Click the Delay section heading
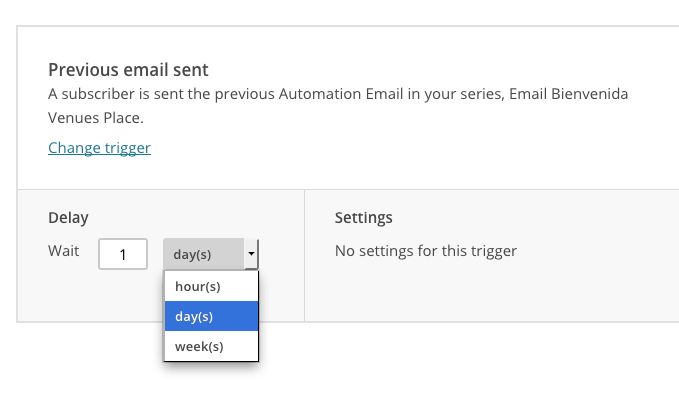679x409 pixels. tap(68, 217)
